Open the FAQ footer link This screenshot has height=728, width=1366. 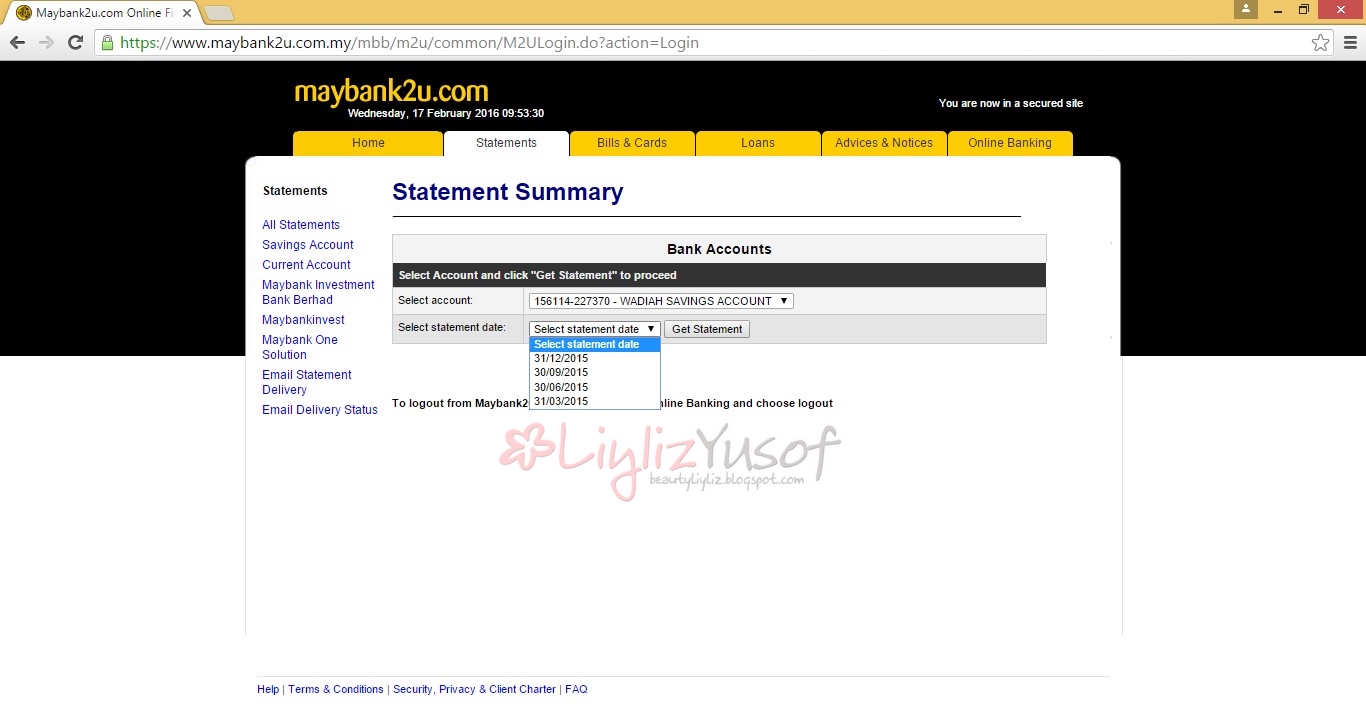576,689
